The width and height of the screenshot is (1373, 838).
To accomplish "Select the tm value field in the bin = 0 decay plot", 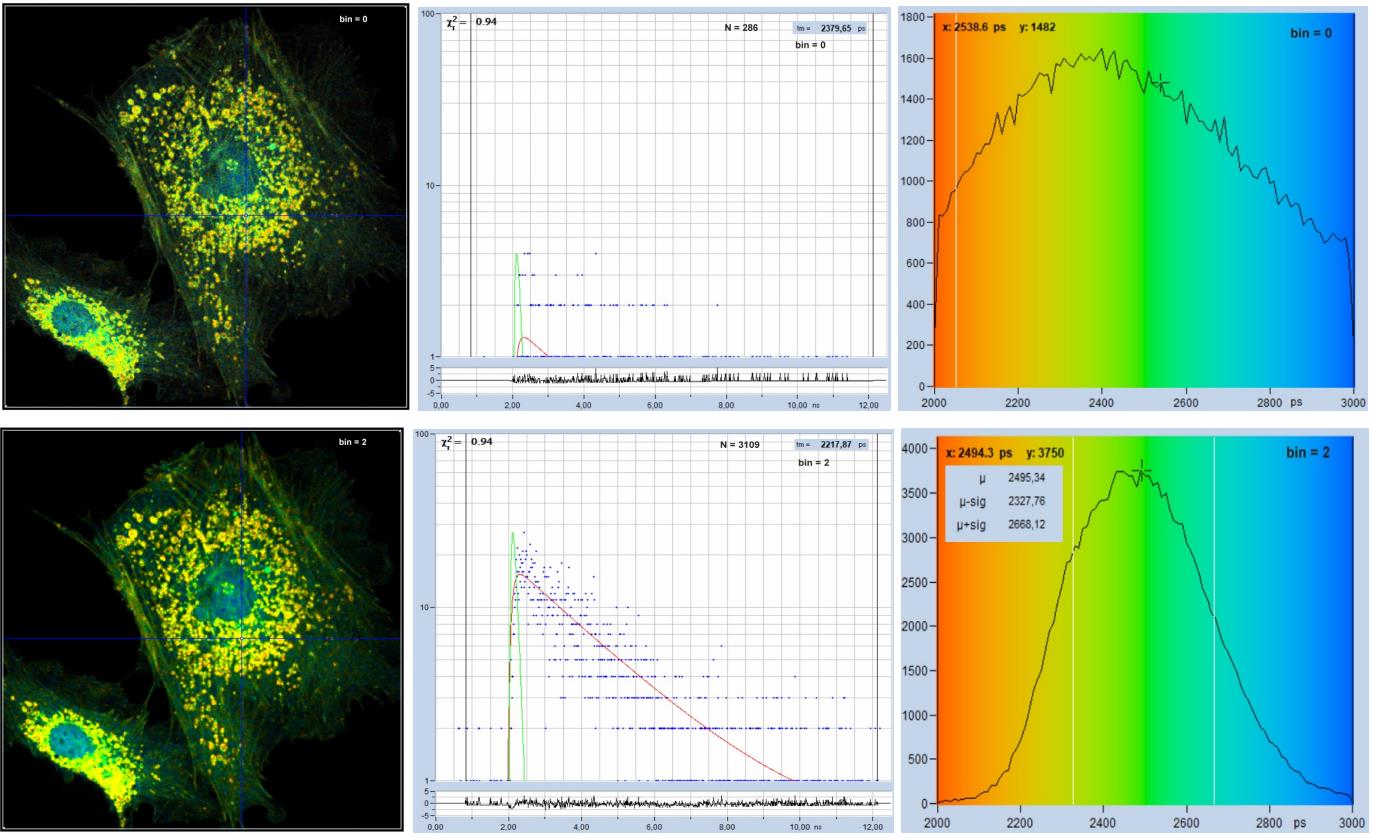I will click(831, 29).
